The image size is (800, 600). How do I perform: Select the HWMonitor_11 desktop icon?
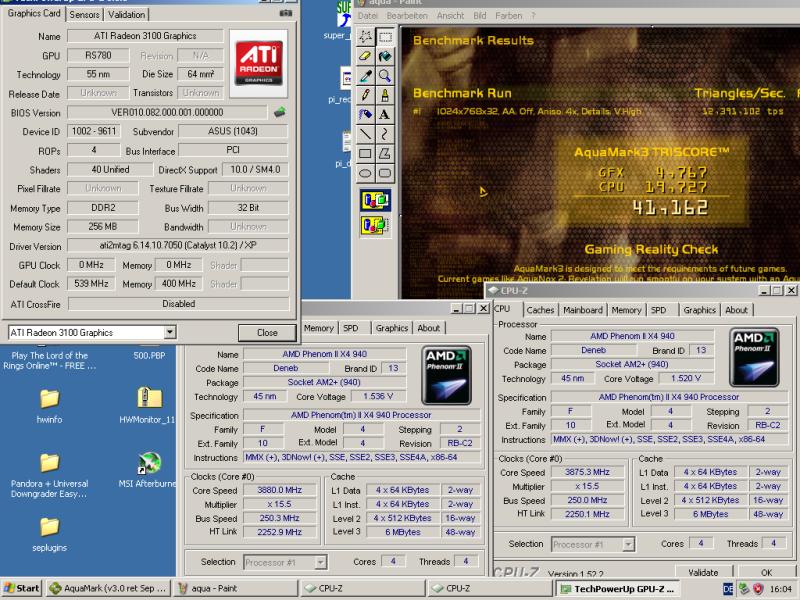pos(147,406)
